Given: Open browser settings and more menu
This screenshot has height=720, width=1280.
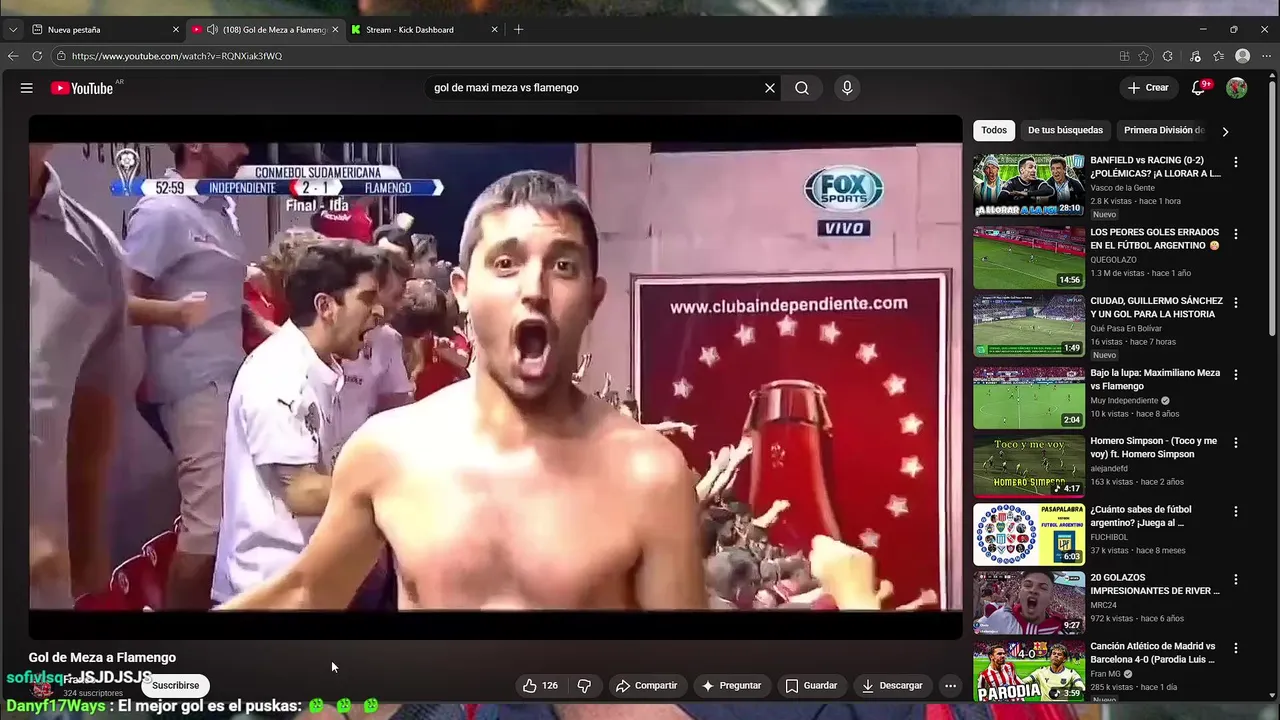Looking at the screenshot, I should coord(1267,56).
